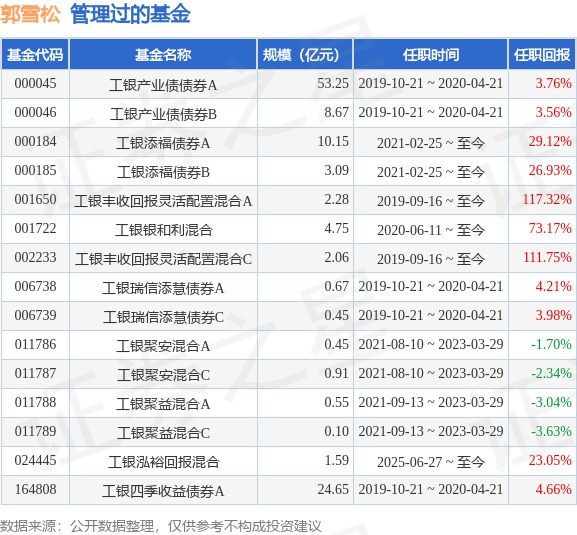Click the 郭雪松 manager name in title
This screenshot has height=535, width=577.
(x=30, y=15)
